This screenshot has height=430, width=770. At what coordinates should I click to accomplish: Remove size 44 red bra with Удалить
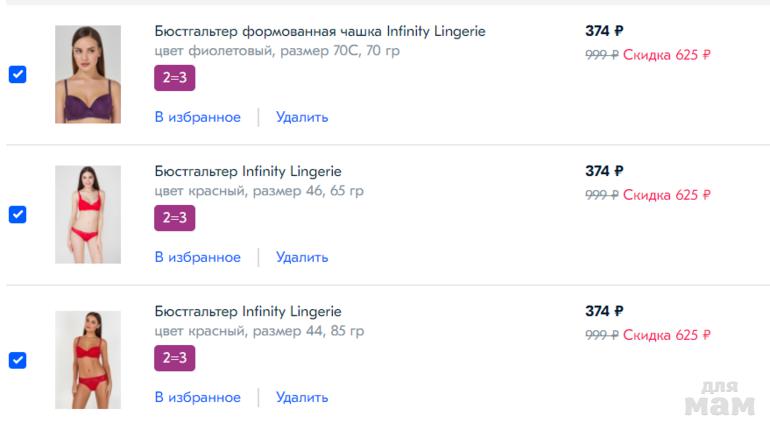point(302,397)
